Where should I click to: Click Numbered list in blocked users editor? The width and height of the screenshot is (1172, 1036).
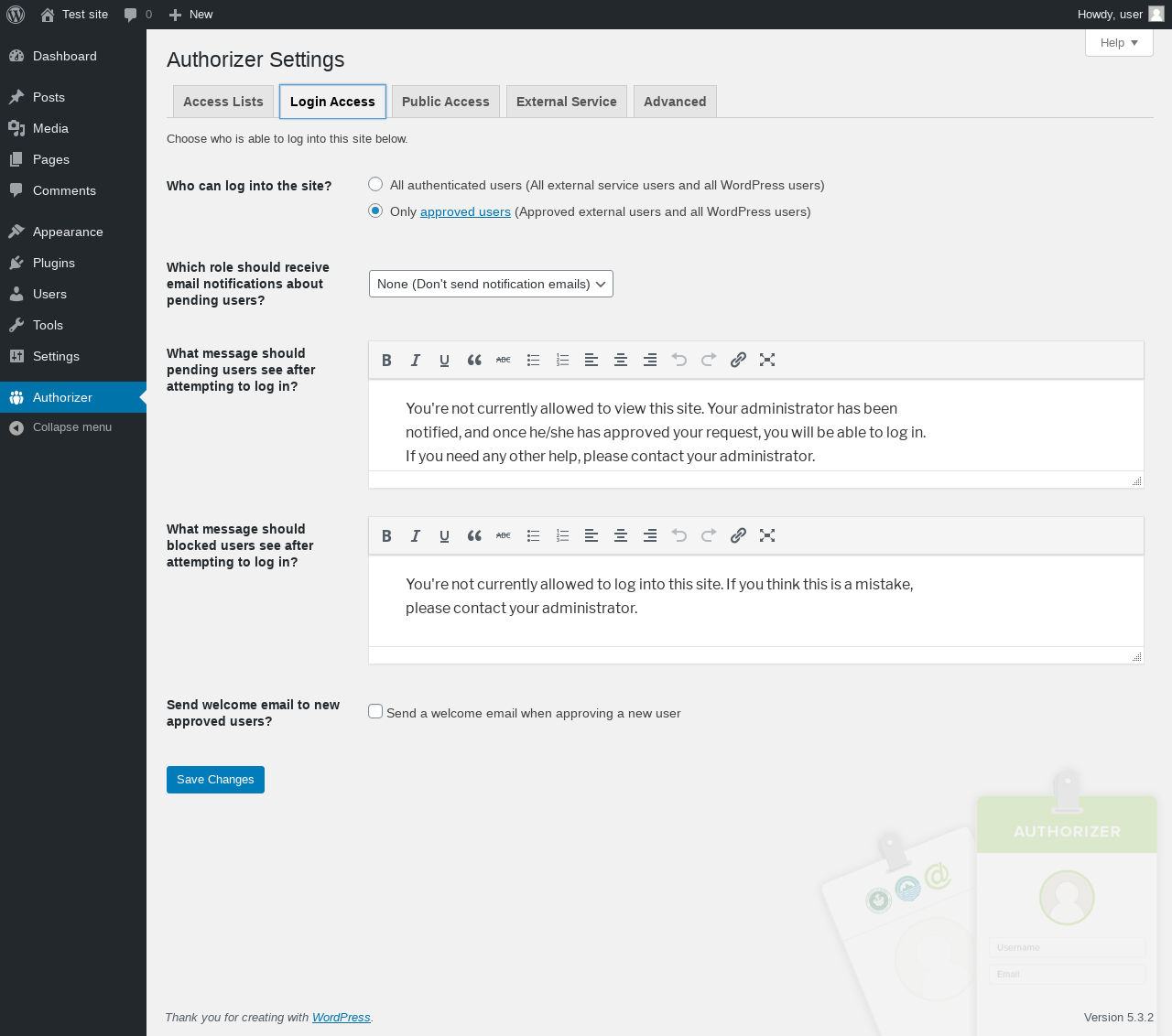(x=562, y=535)
